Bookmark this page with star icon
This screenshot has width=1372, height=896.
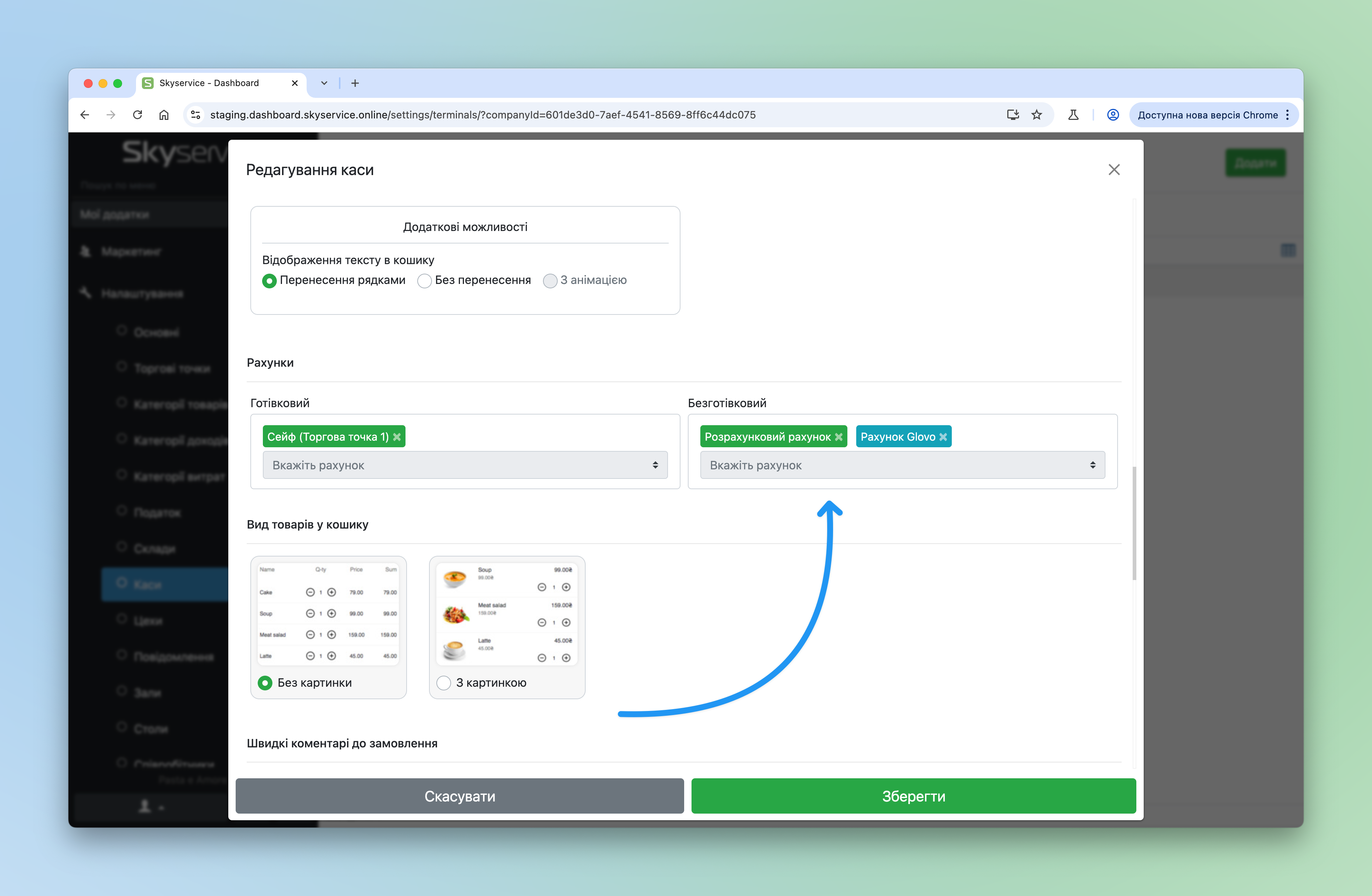1036,115
